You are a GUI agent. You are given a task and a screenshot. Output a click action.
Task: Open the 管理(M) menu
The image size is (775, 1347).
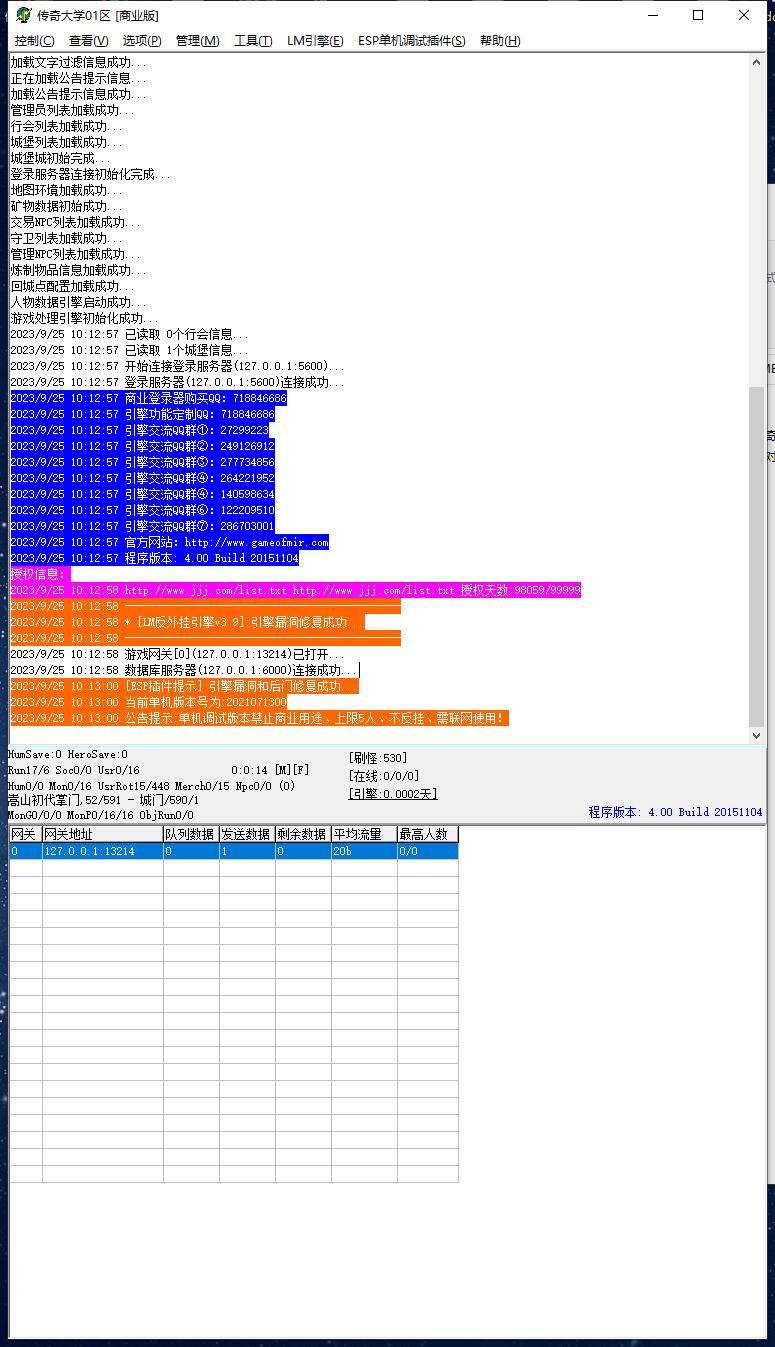click(197, 41)
